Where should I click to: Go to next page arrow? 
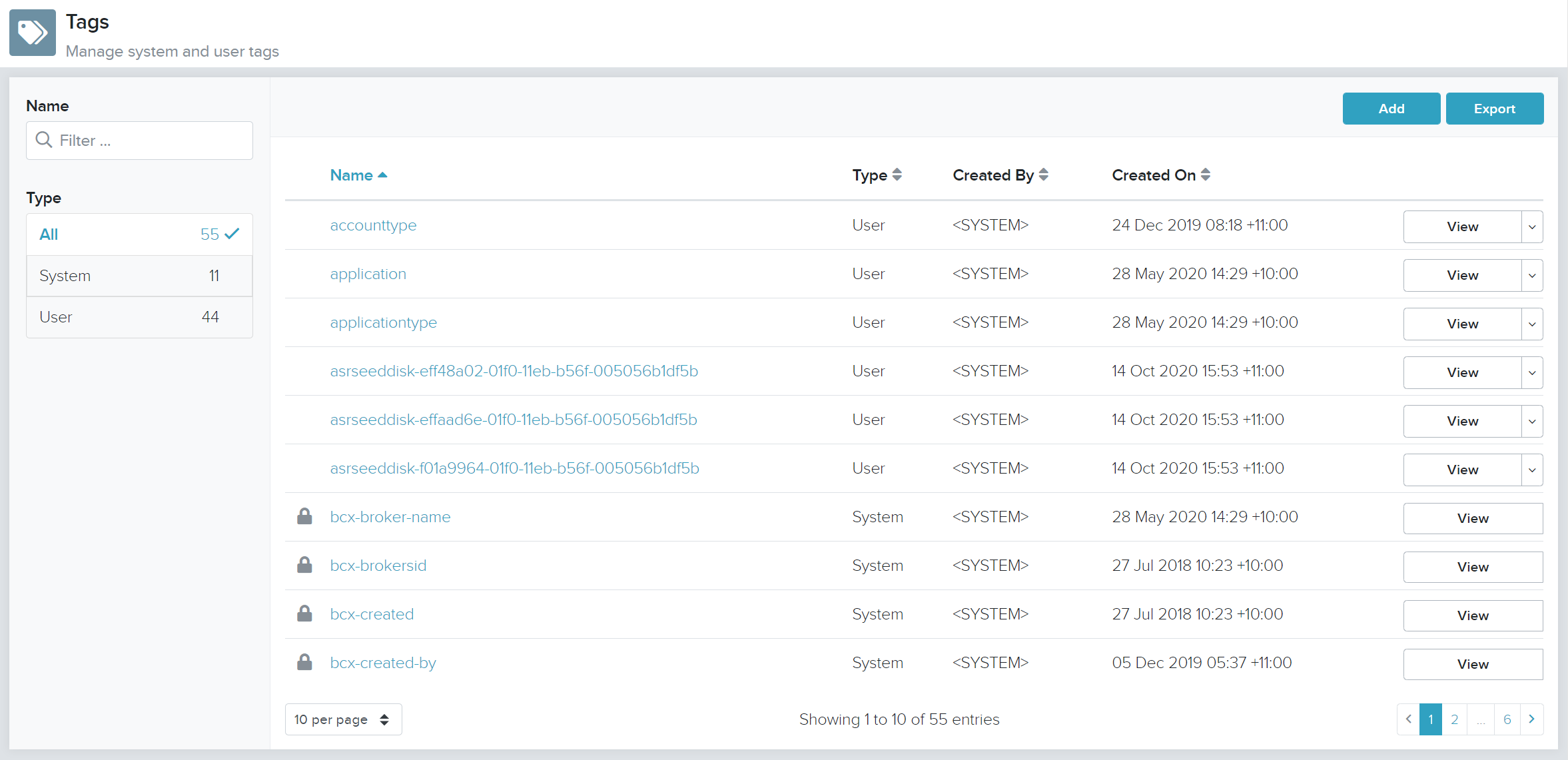coord(1532,719)
